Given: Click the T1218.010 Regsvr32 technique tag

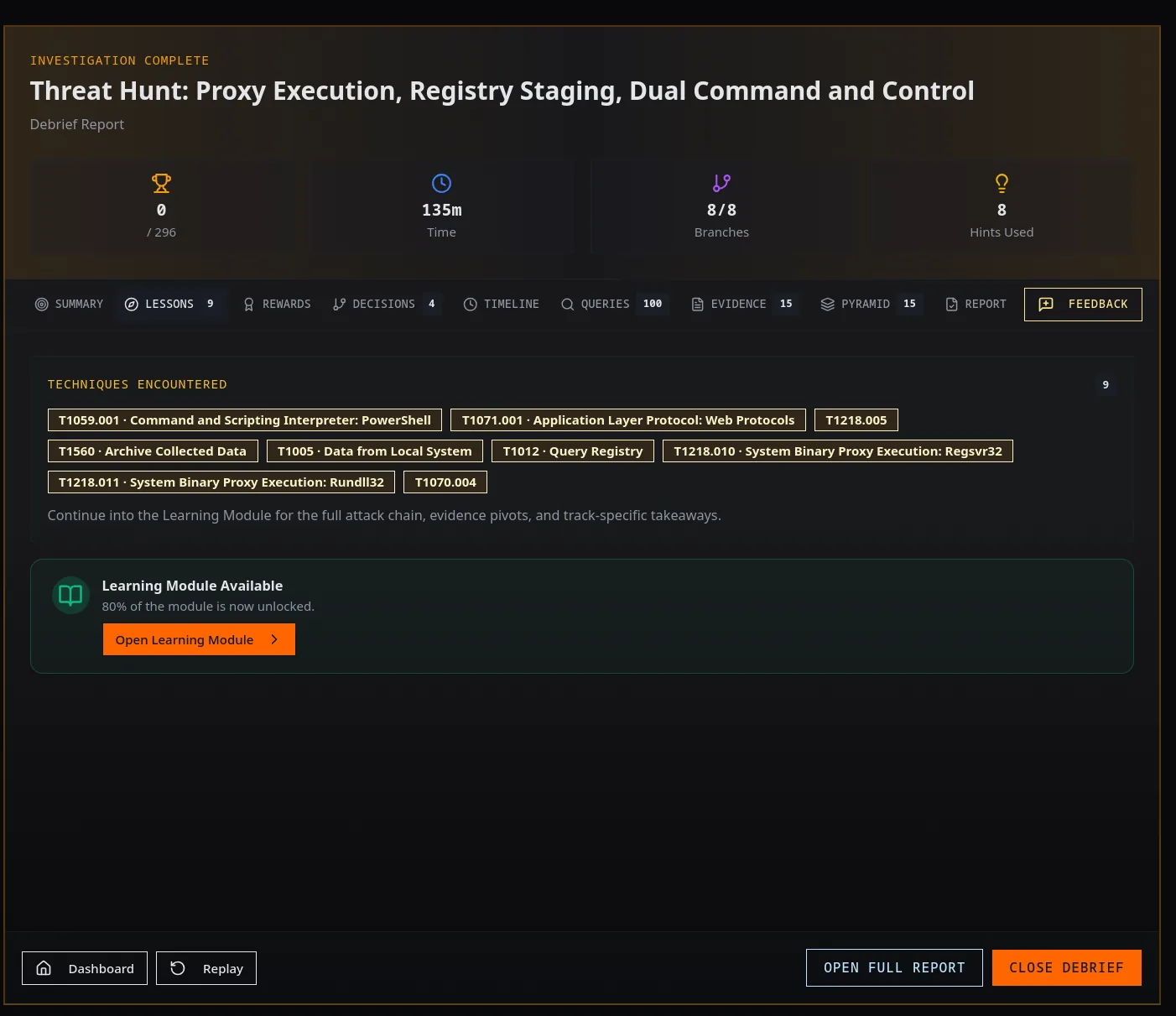Looking at the screenshot, I should (838, 451).
